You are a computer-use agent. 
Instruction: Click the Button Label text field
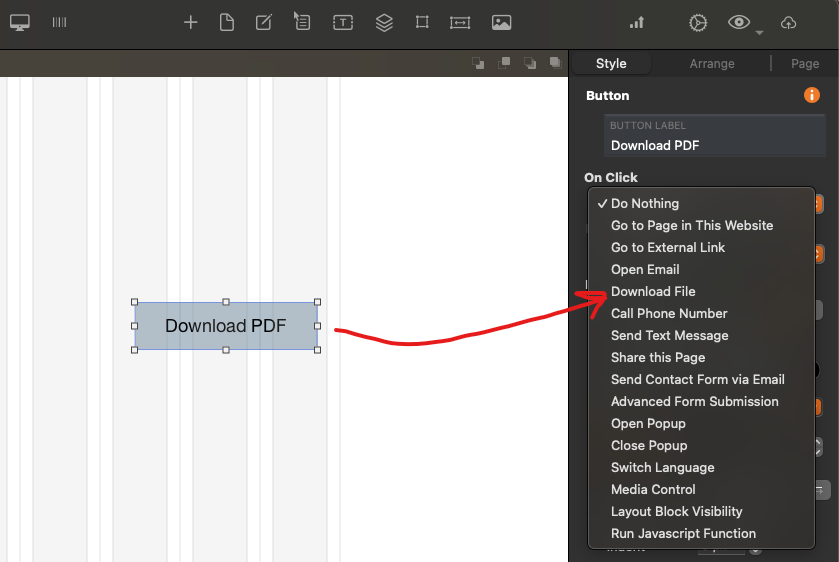[x=714, y=145]
